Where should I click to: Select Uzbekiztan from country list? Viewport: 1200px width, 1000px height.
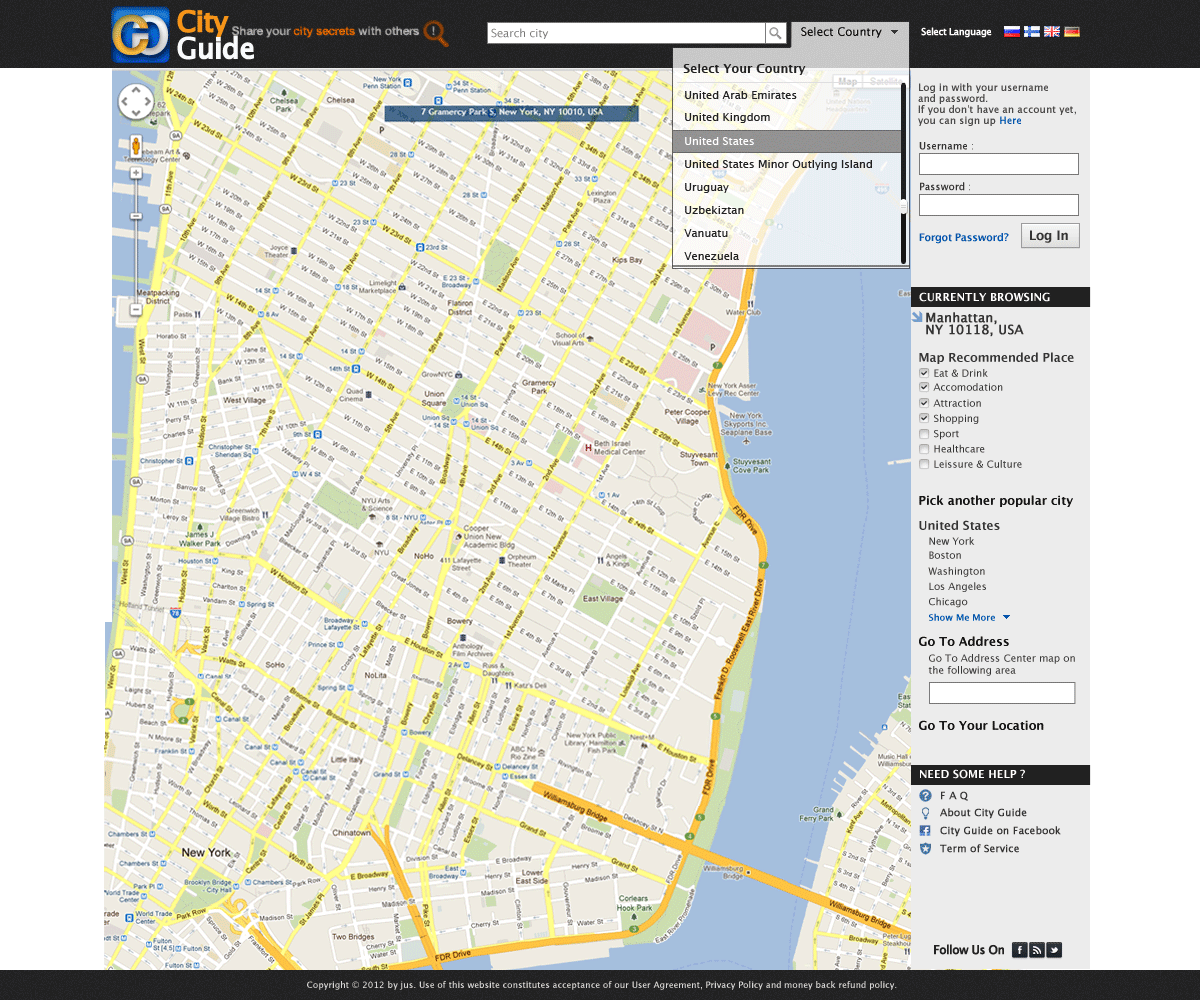coord(714,210)
